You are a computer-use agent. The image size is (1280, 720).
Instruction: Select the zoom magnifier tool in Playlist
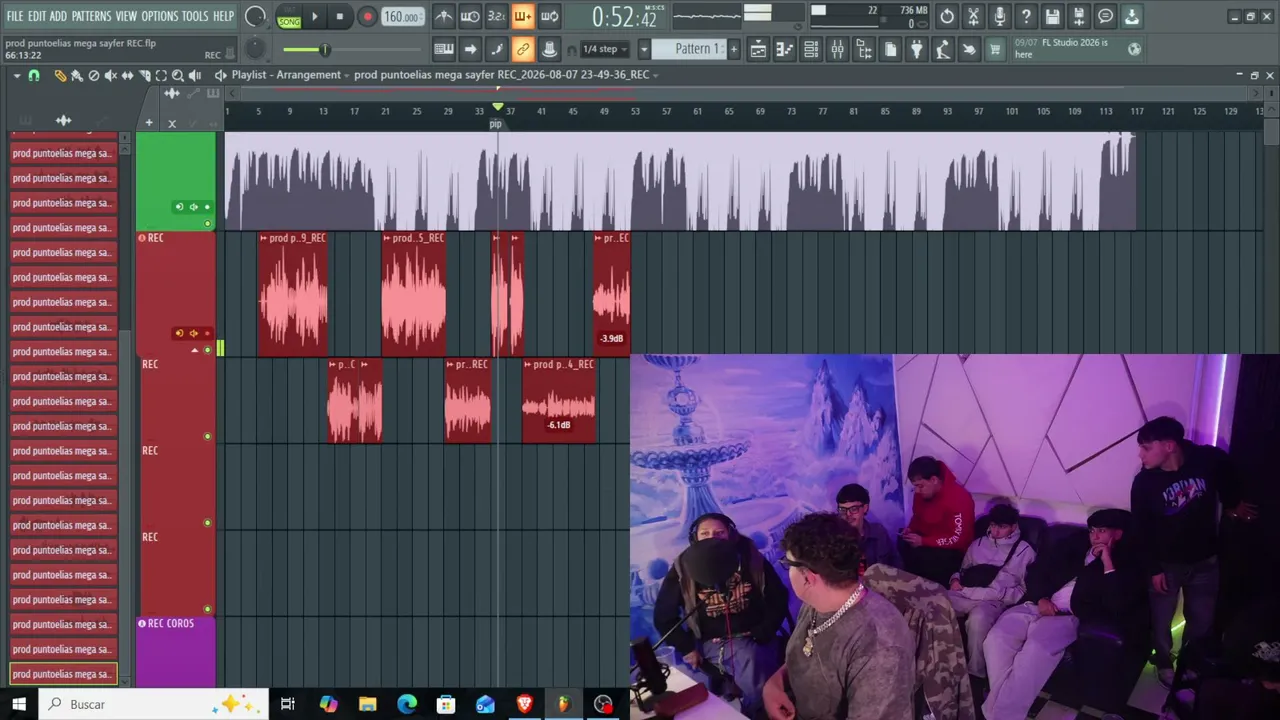(x=178, y=75)
